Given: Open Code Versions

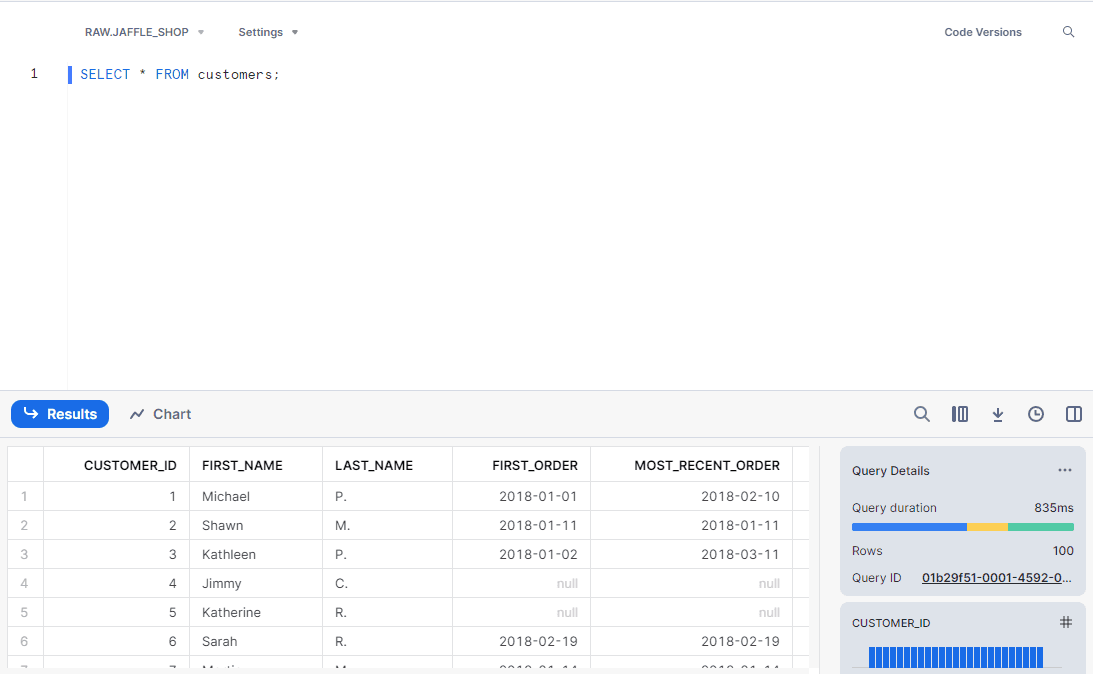Looking at the screenshot, I should (x=982, y=32).
